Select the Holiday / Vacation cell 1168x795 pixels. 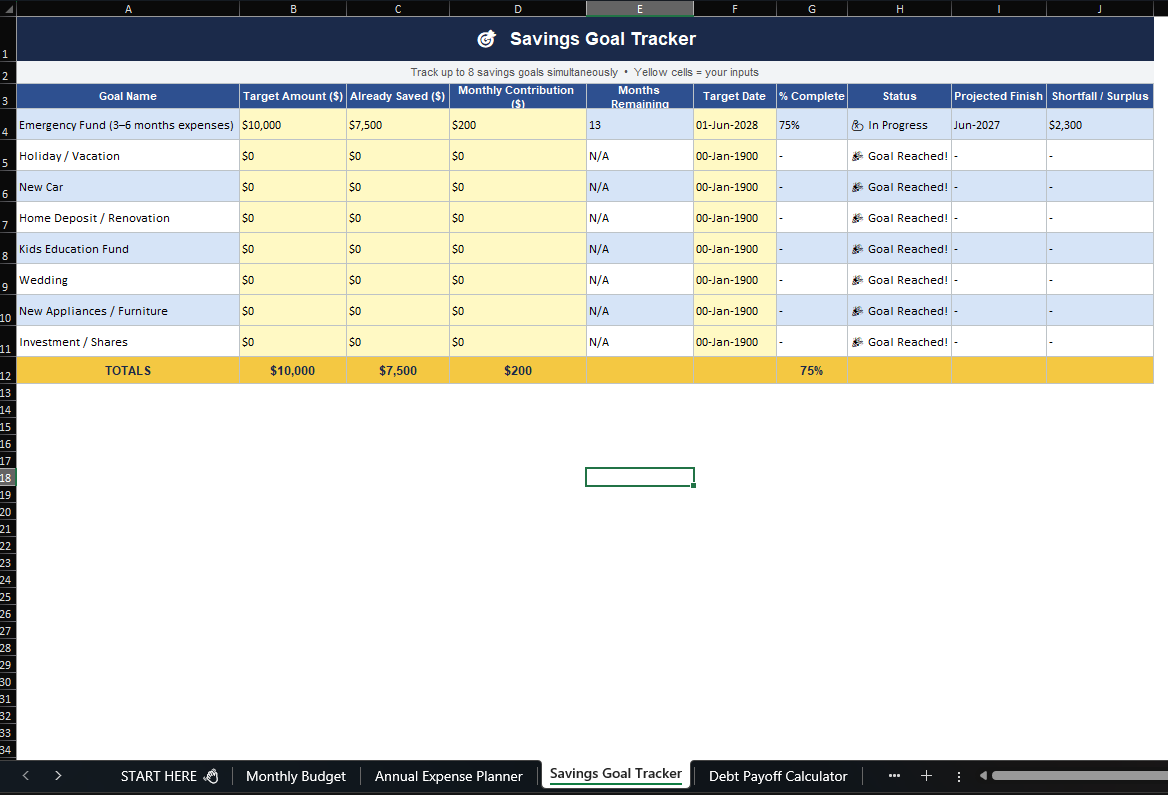point(128,156)
